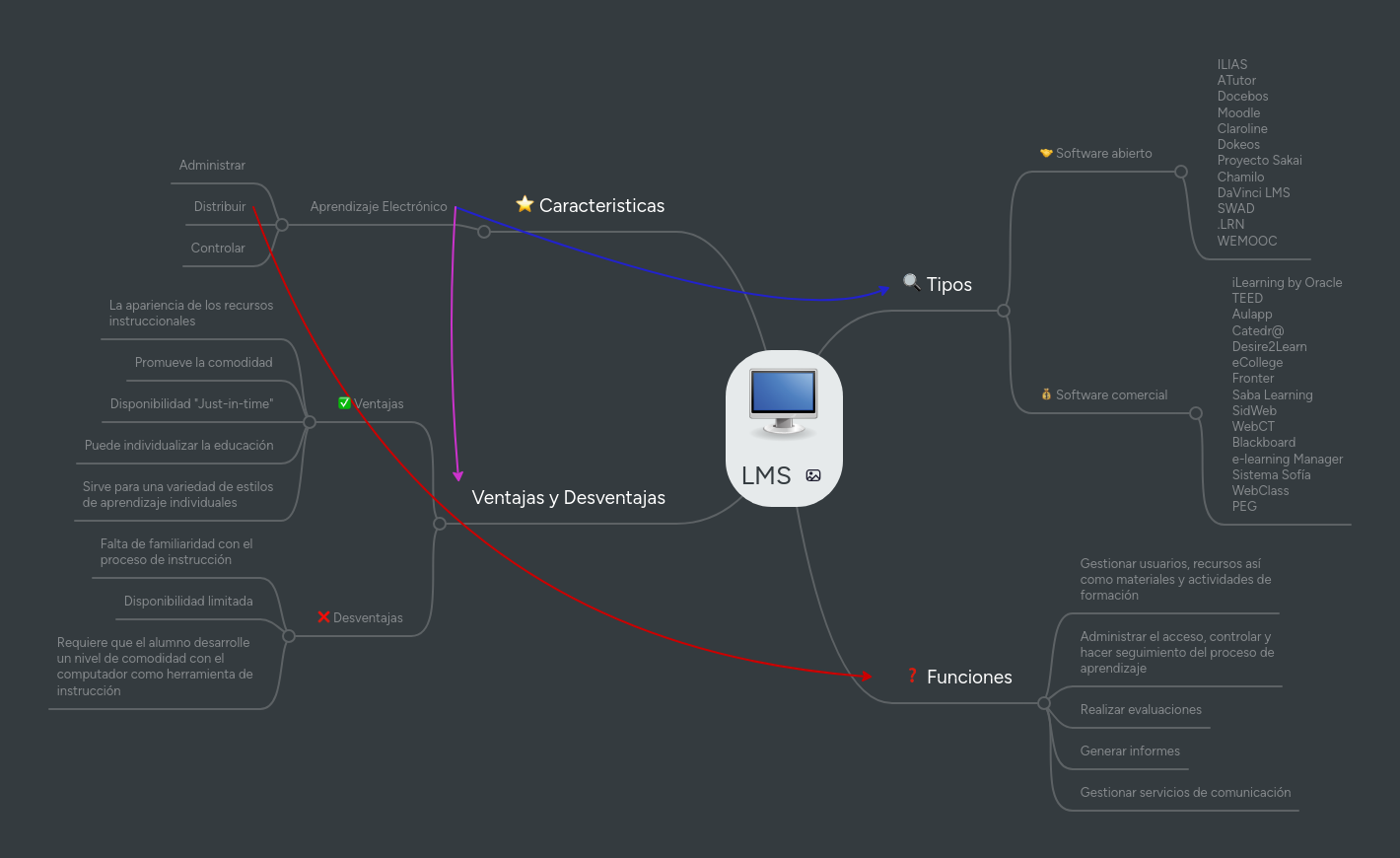
Task: Collapse the branch circle at the Funciones junction
Action: 1044,703
